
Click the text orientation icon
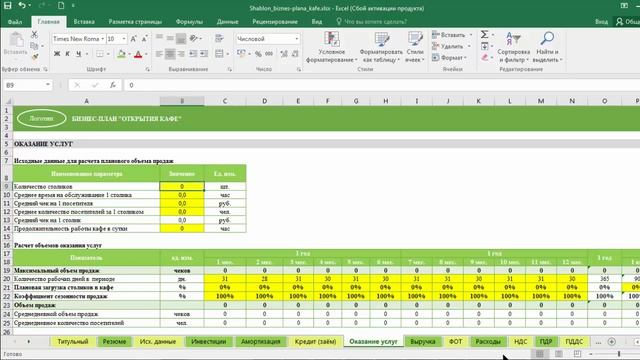[193, 38]
